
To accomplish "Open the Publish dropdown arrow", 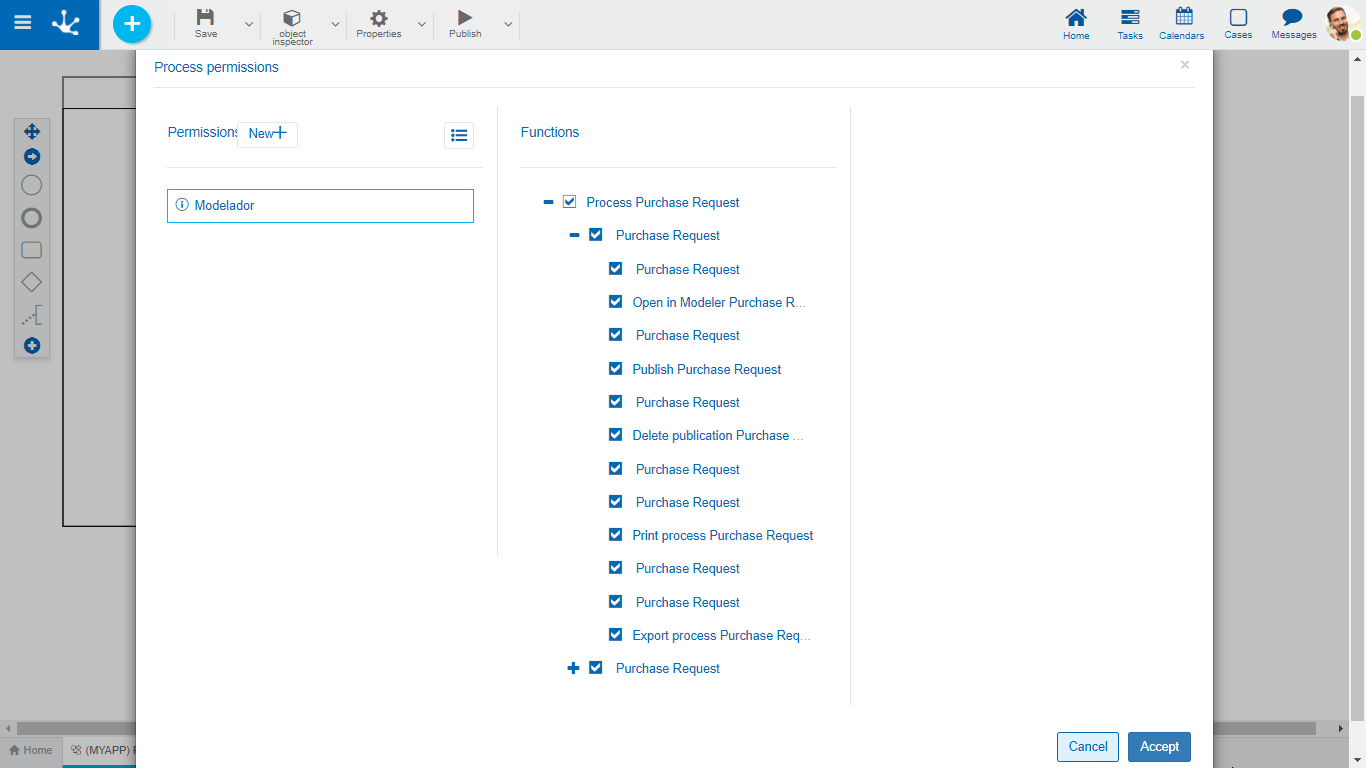I will (508, 24).
